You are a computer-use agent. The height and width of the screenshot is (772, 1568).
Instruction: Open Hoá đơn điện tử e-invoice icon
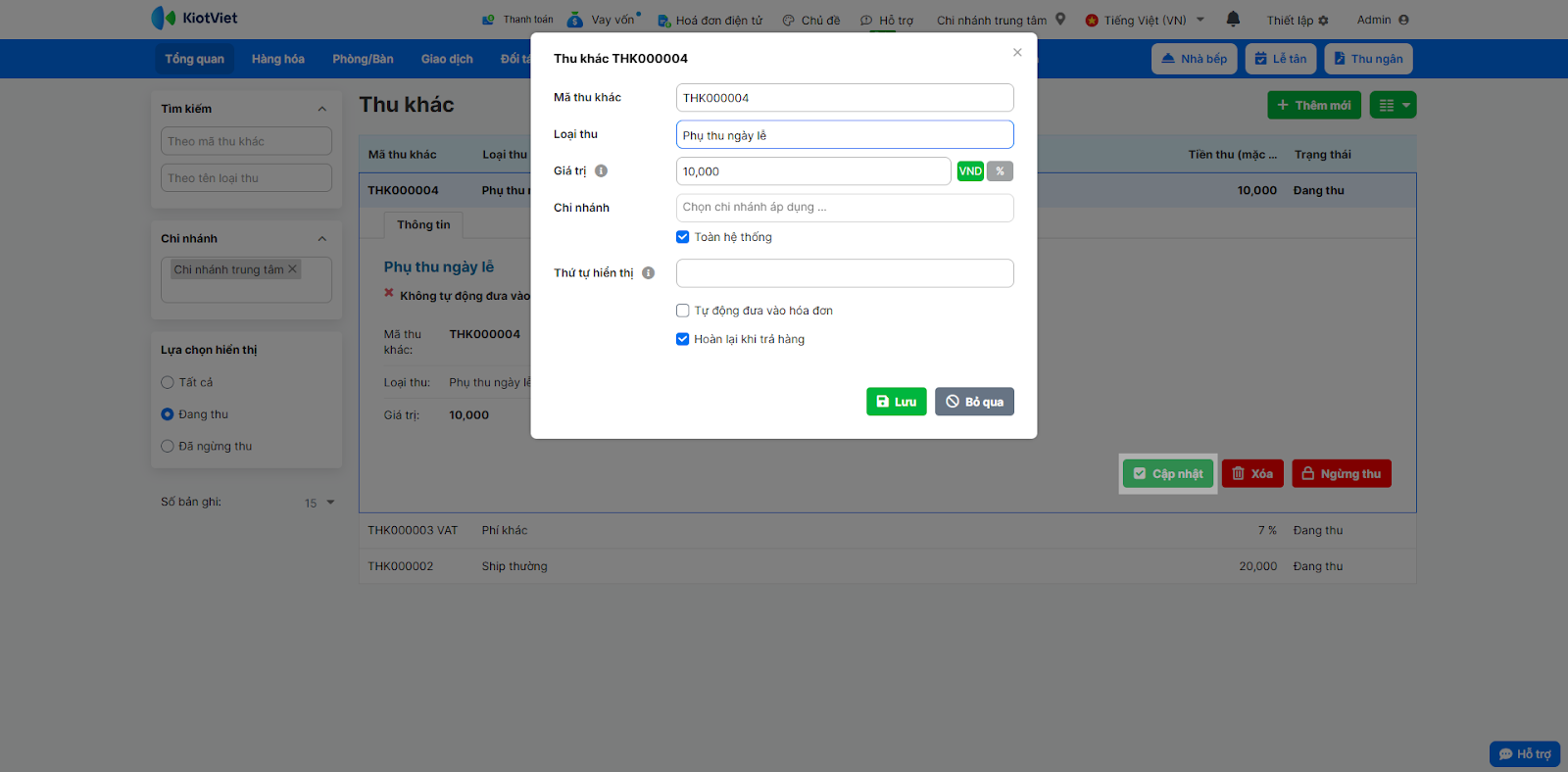coord(663,21)
